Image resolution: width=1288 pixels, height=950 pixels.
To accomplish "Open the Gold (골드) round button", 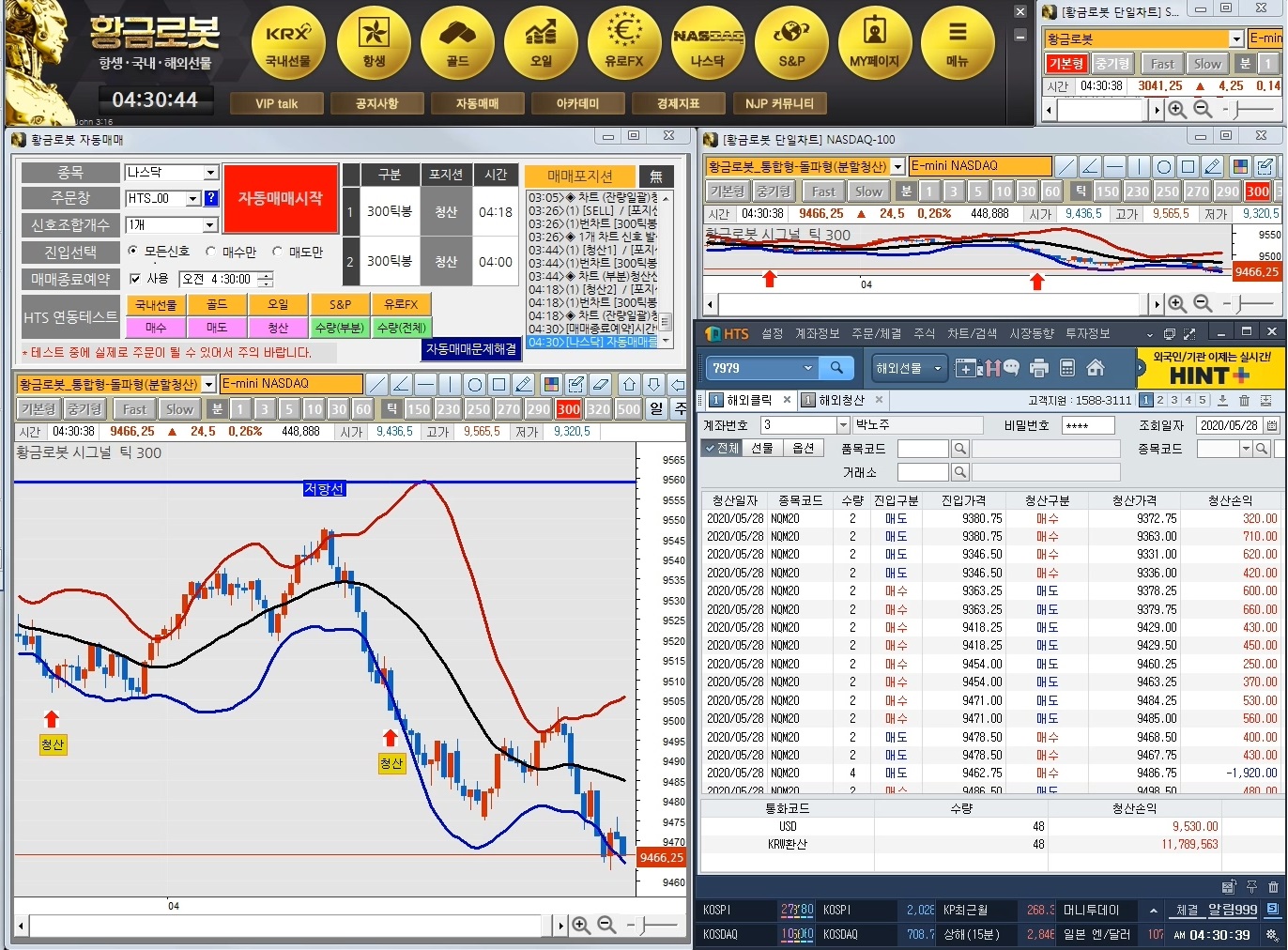I will coord(457,43).
